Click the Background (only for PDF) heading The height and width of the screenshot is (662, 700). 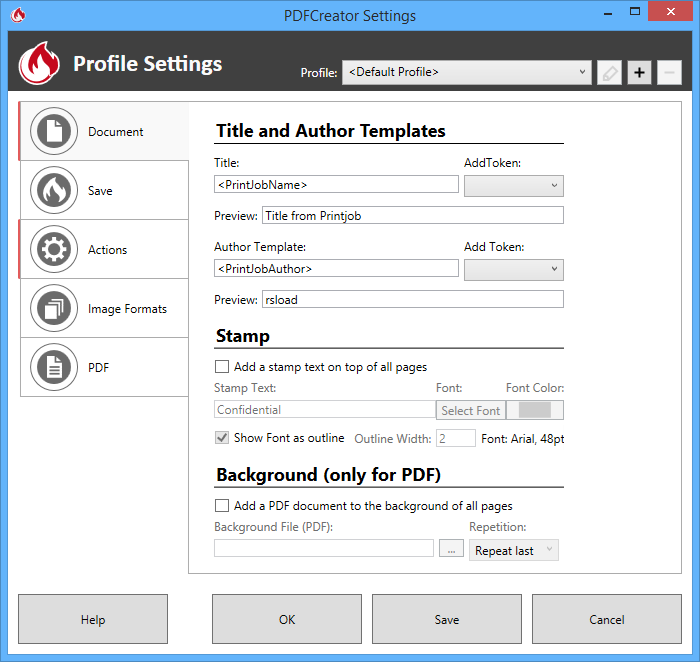[x=329, y=475]
